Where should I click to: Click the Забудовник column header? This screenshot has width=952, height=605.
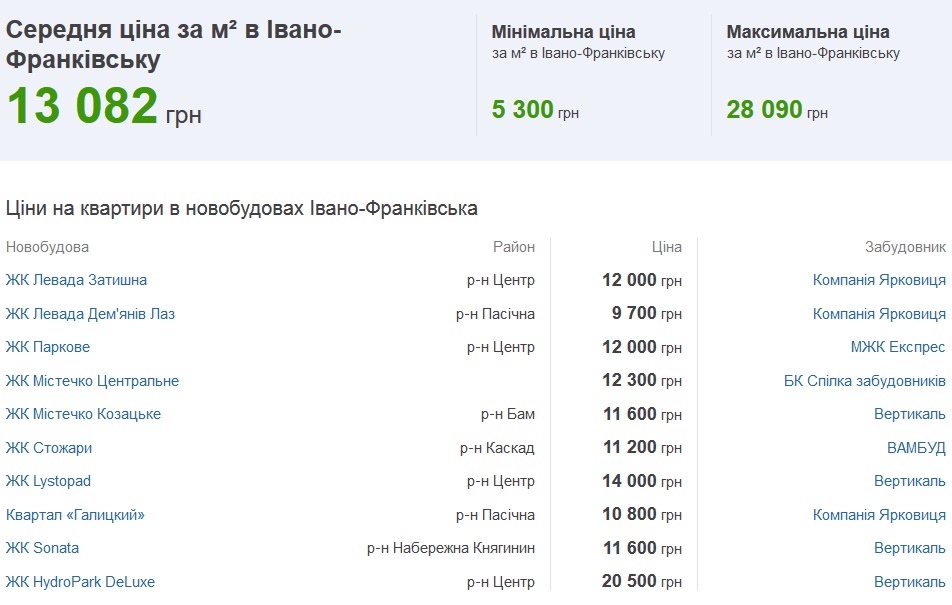(x=905, y=247)
